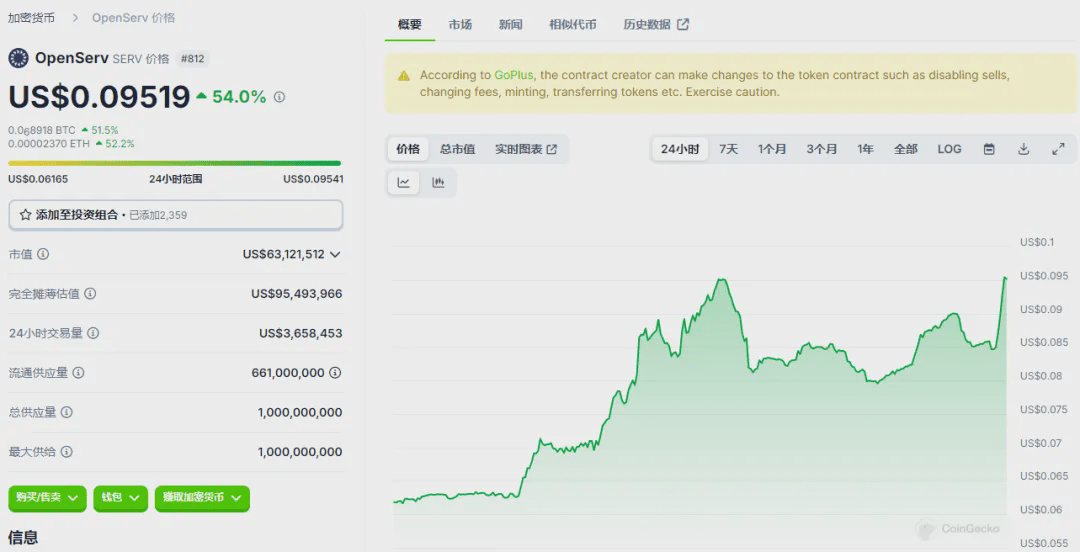Click the US$3,658,453 volume value
The width and height of the screenshot is (1080, 552).
[300, 334]
